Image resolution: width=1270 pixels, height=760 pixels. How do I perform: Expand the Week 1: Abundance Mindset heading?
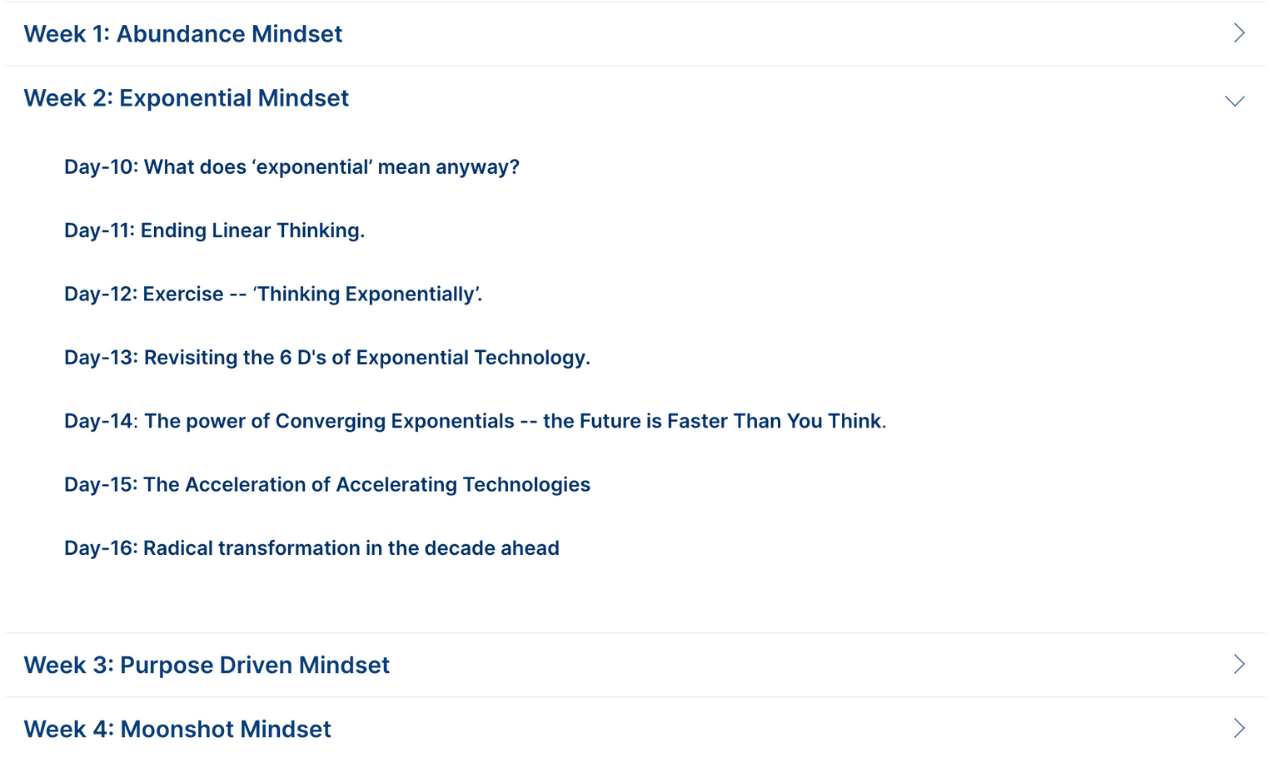pyautogui.click(x=183, y=34)
